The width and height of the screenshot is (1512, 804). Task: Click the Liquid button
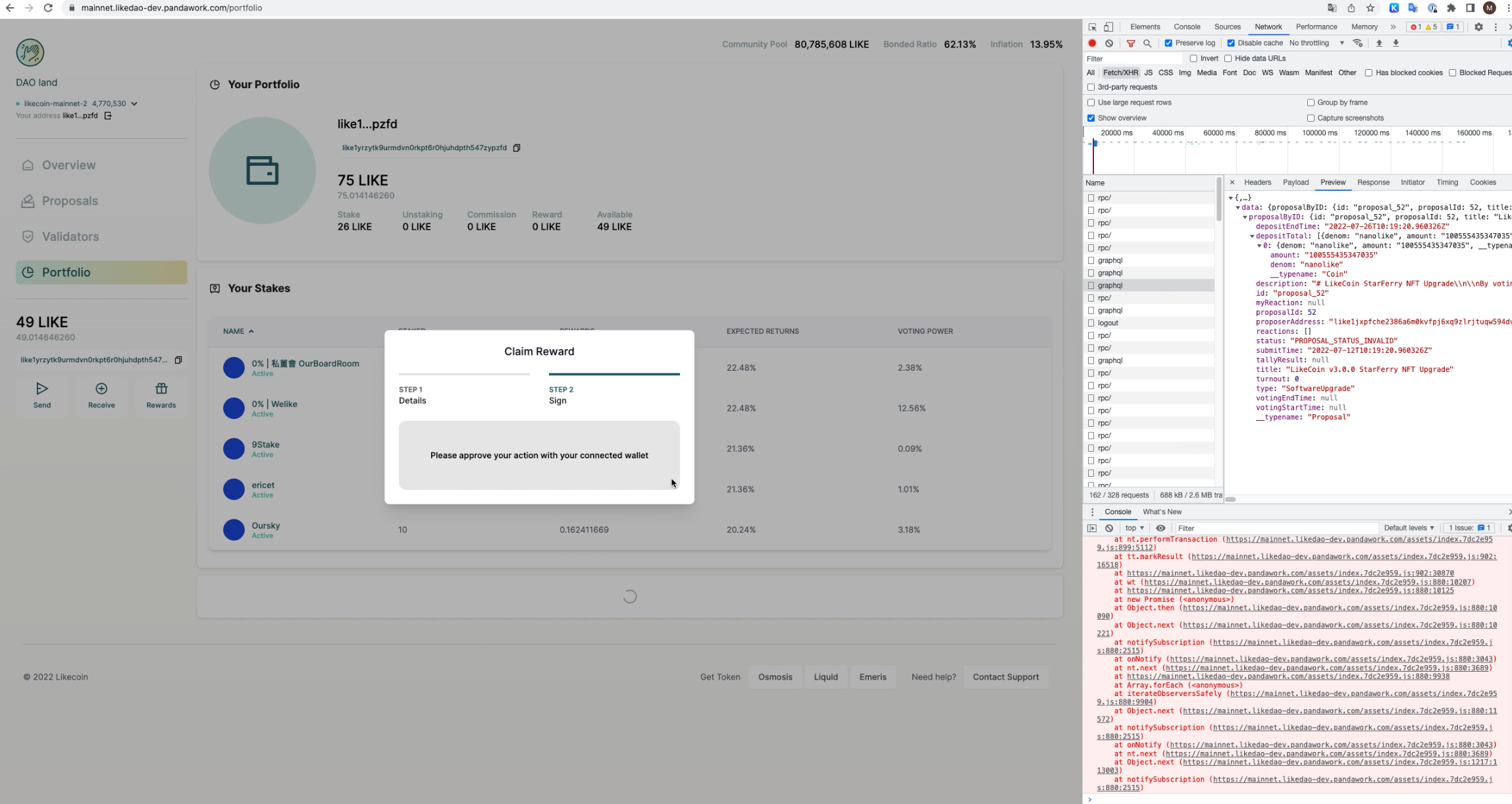(x=825, y=677)
